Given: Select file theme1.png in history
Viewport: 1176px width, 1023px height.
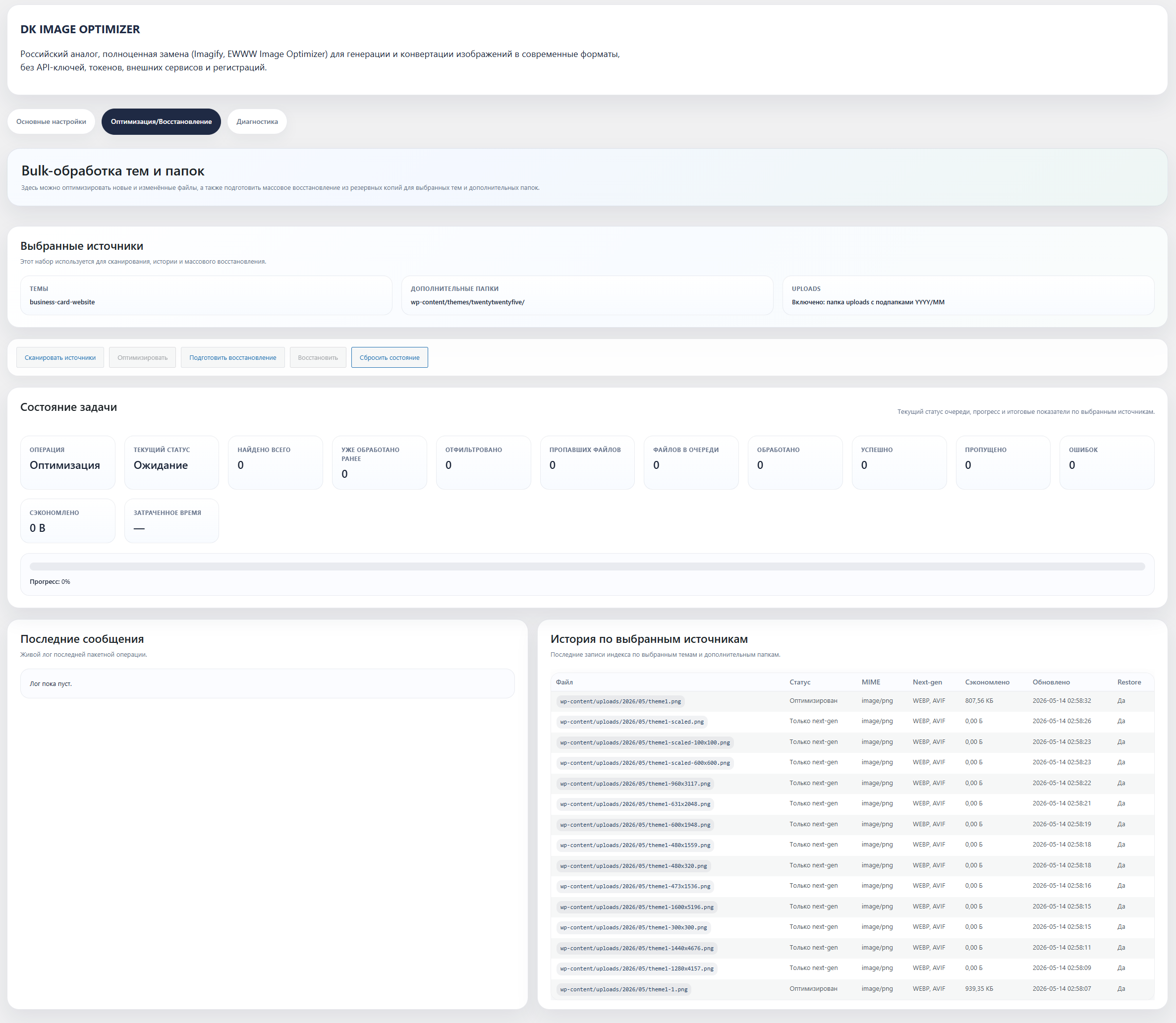Looking at the screenshot, I should [620, 701].
